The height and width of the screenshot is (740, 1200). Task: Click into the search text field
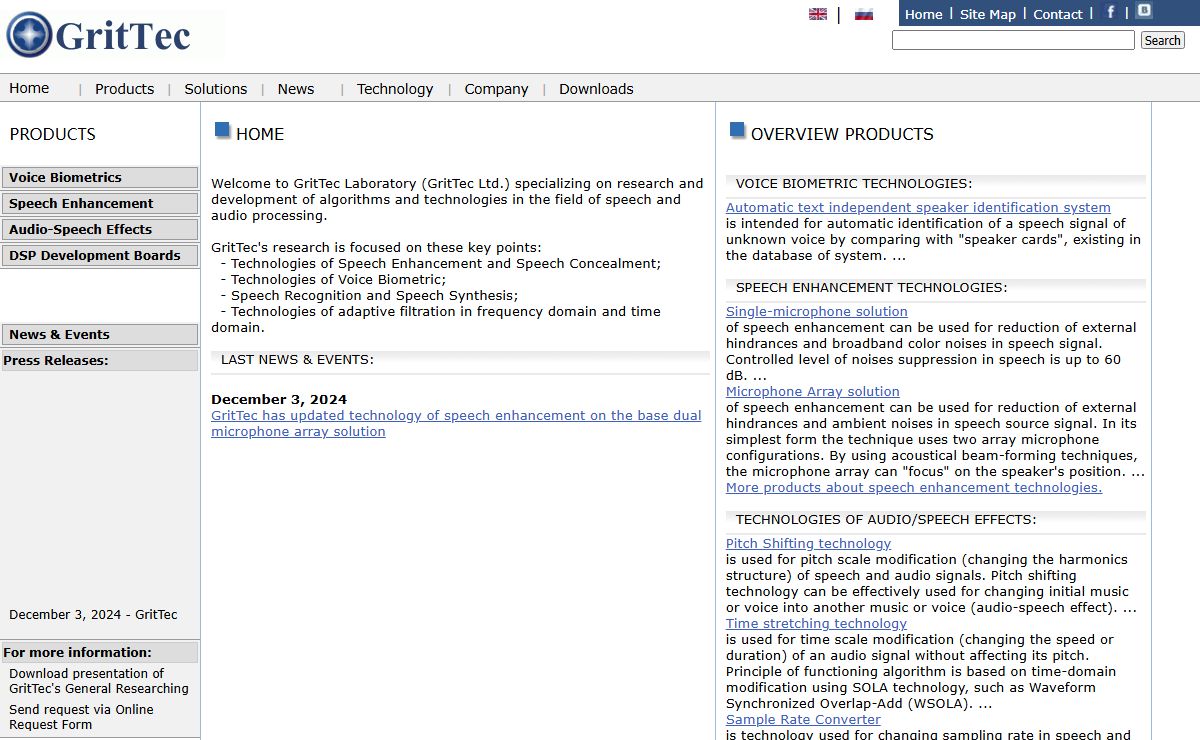[x=1013, y=40]
